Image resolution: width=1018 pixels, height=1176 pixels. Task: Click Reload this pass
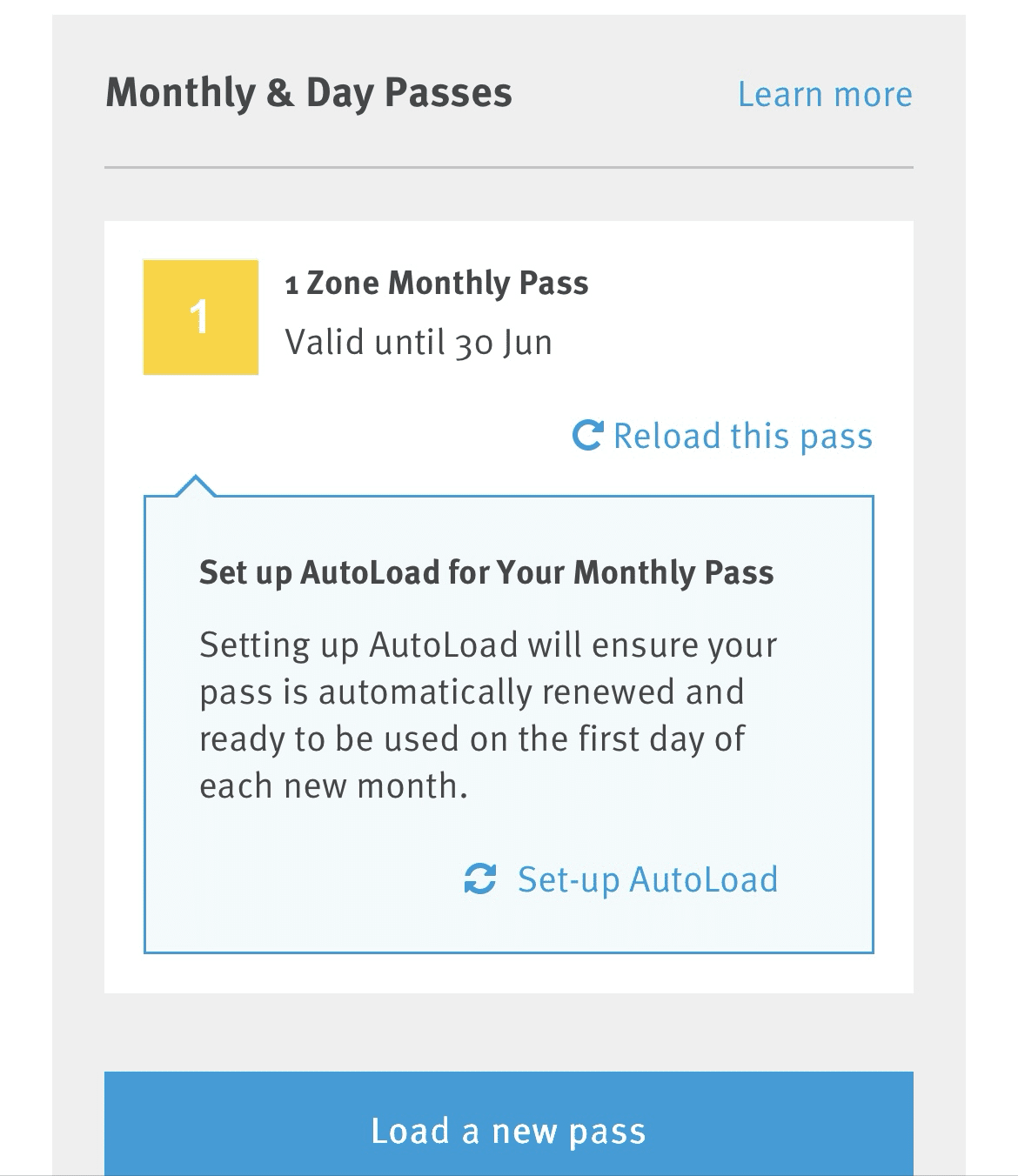click(x=743, y=435)
